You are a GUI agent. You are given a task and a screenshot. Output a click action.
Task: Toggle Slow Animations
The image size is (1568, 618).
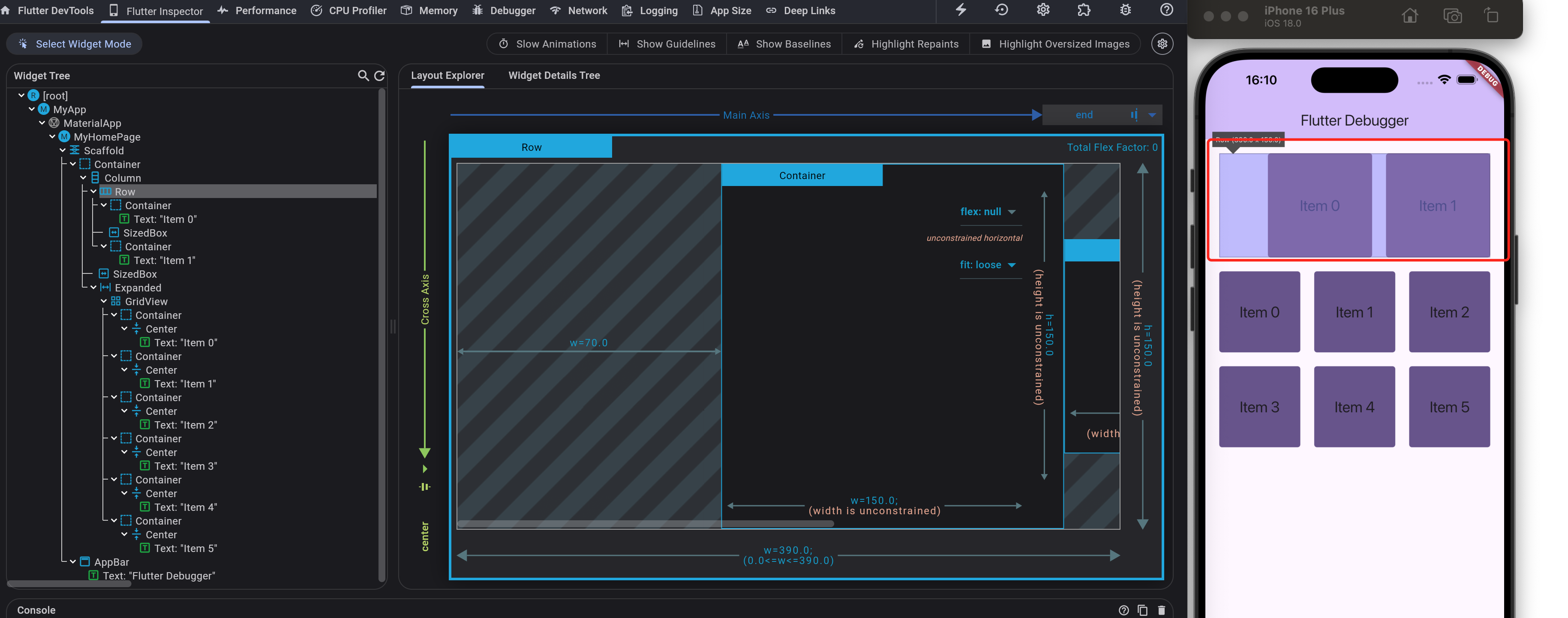(547, 44)
